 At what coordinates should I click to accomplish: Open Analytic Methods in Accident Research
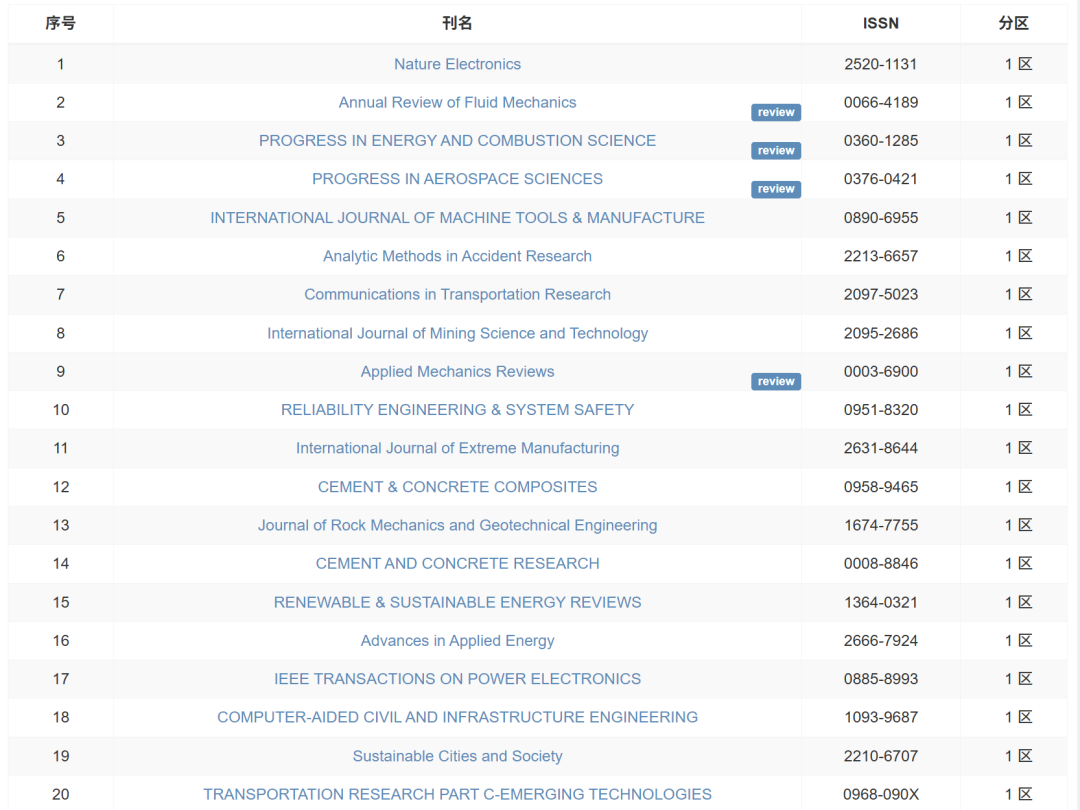click(x=457, y=256)
